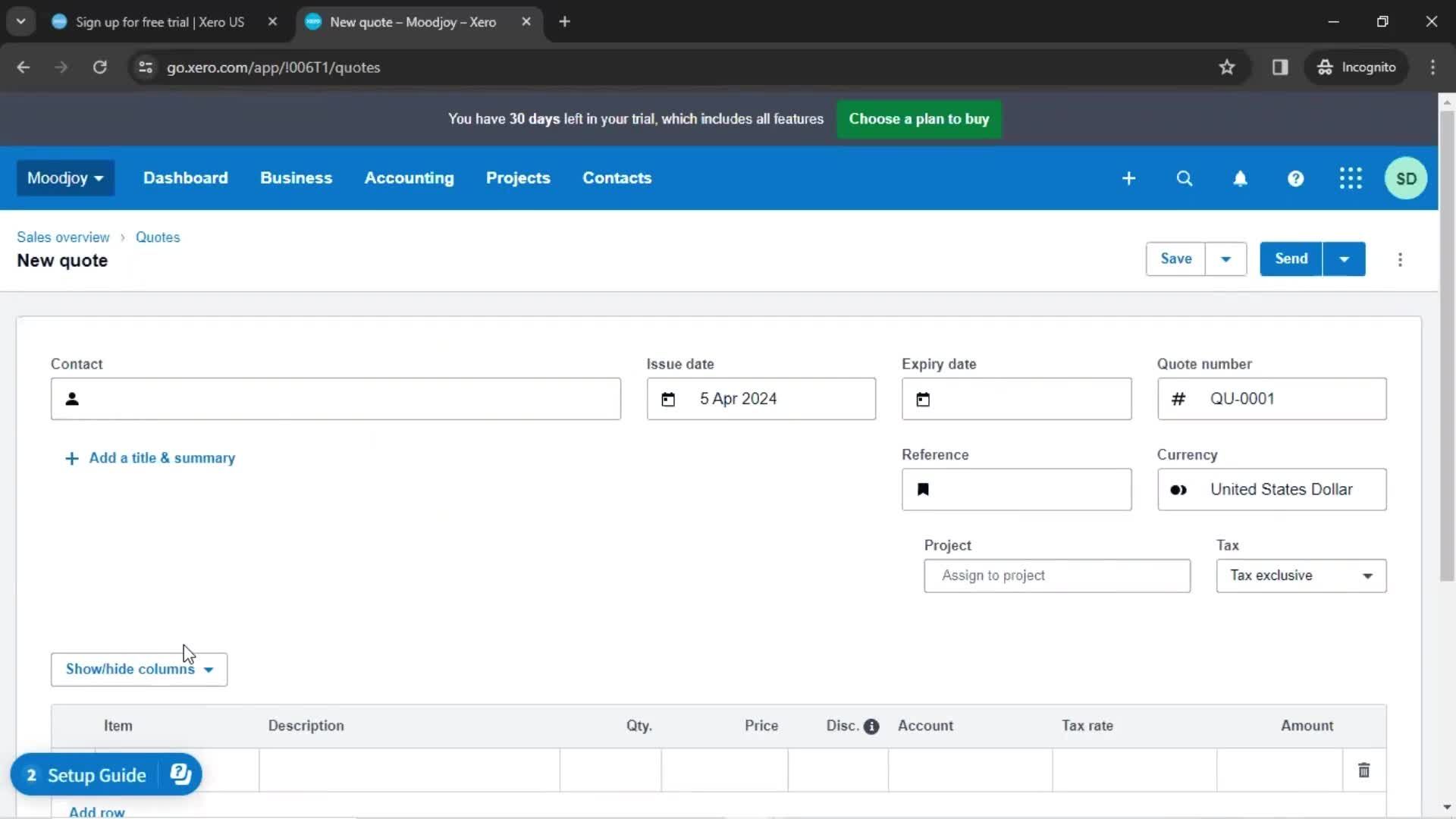Image resolution: width=1456 pixels, height=819 pixels.
Task: Open the Business menu
Action: 296,178
